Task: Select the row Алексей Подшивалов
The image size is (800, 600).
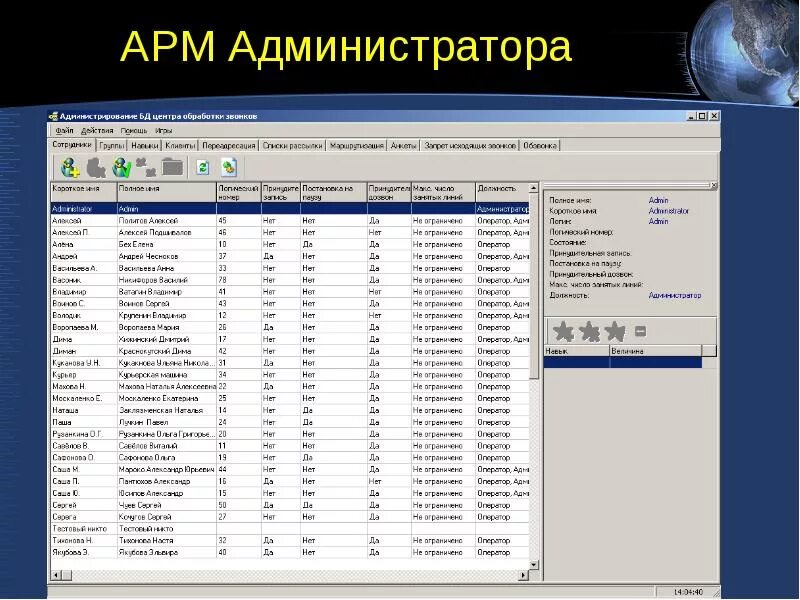Action: (289, 233)
